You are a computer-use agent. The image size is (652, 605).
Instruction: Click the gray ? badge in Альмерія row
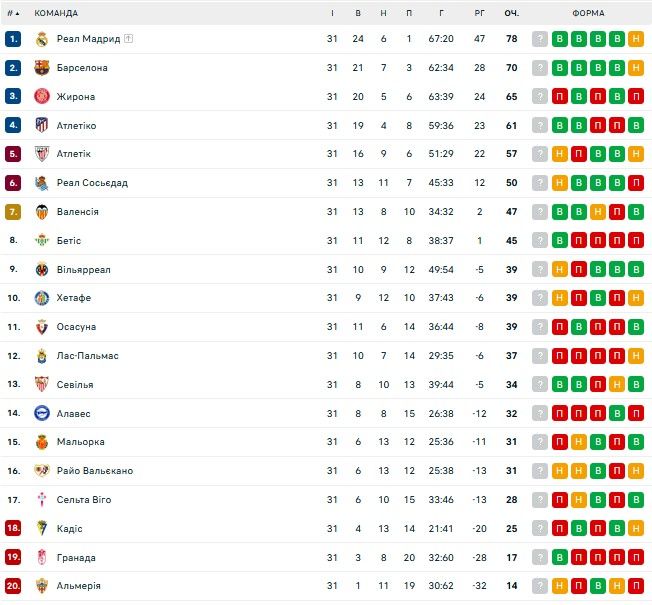(540, 586)
